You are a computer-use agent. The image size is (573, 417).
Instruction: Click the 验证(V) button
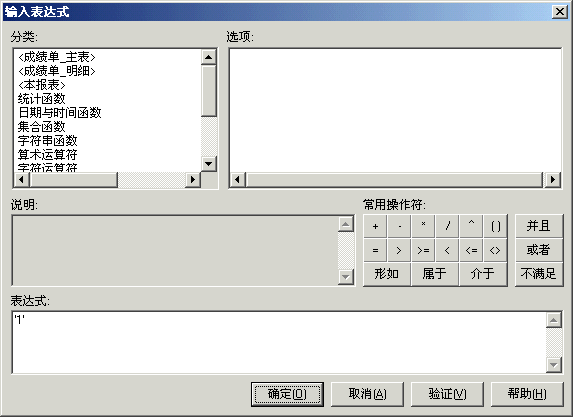pyautogui.click(x=447, y=394)
